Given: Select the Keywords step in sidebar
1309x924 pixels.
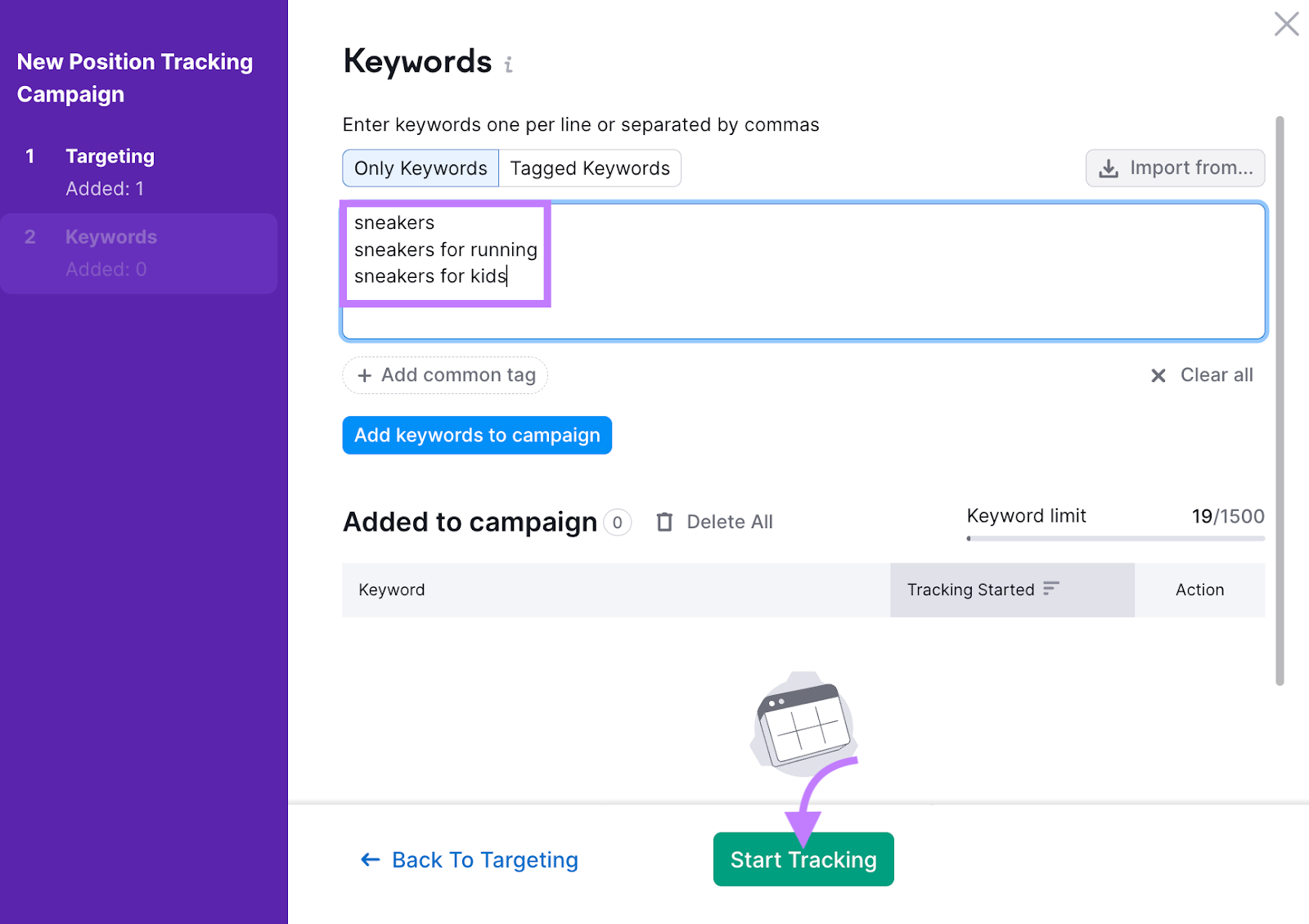Looking at the screenshot, I should [x=110, y=236].
